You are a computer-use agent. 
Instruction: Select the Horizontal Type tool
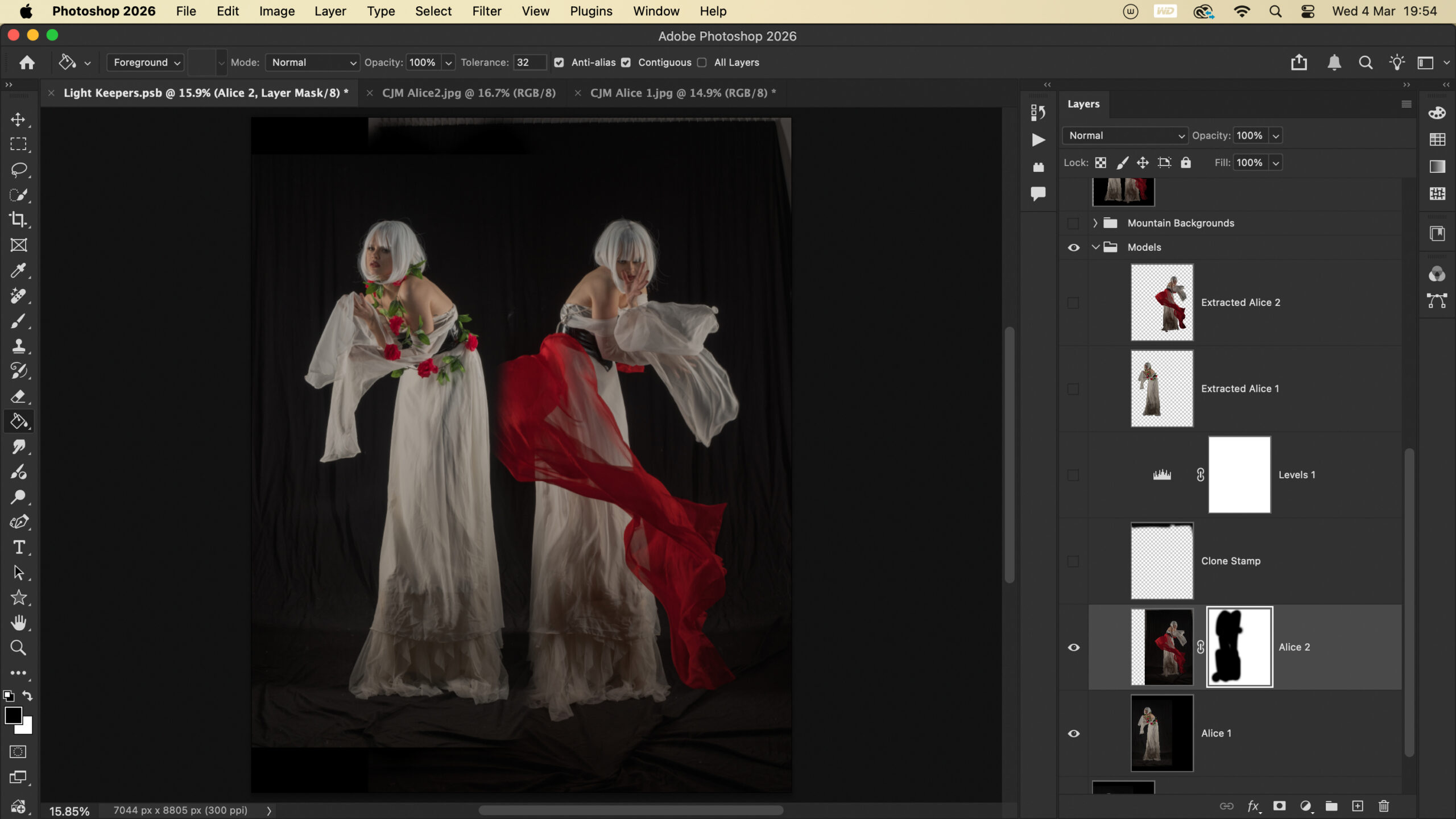(x=18, y=547)
